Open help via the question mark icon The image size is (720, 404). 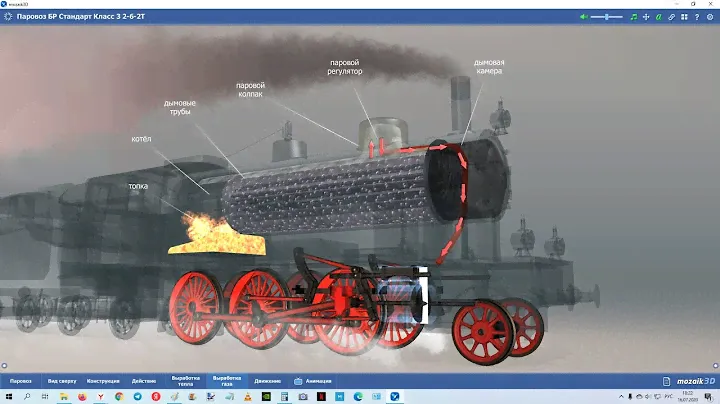pyautogui.click(x=696, y=17)
